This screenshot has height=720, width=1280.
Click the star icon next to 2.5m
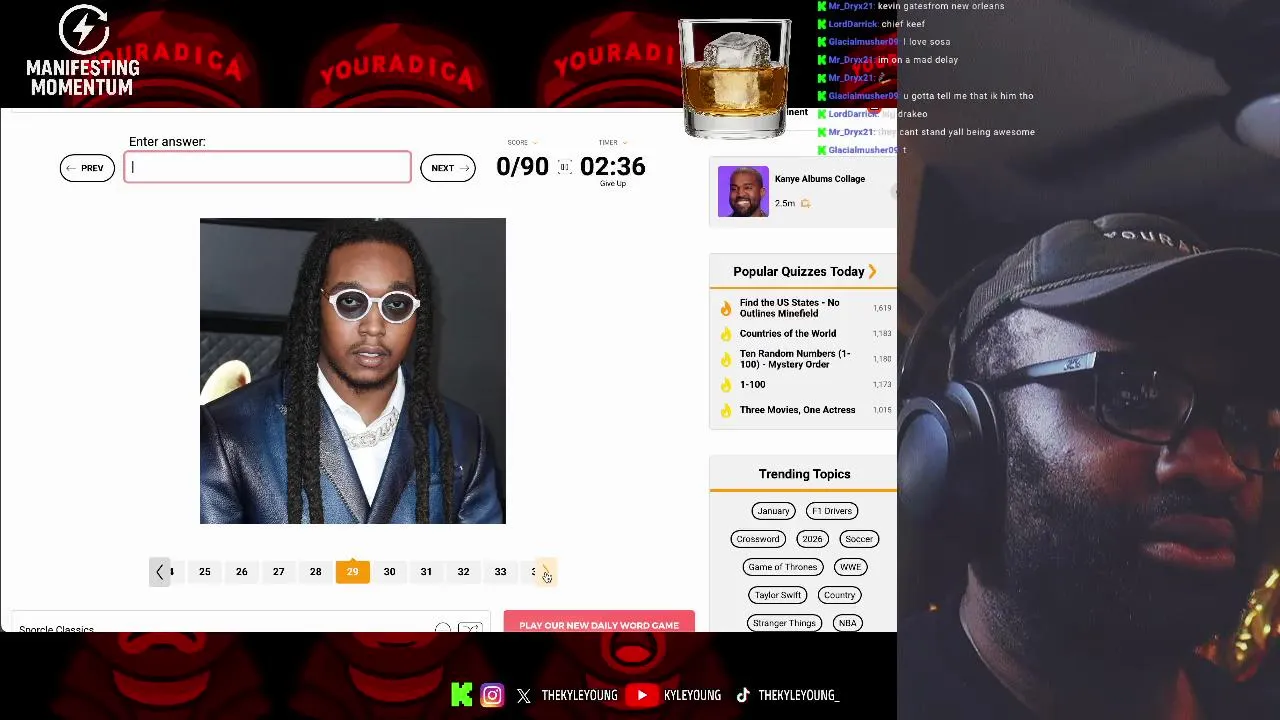[x=805, y=203]
